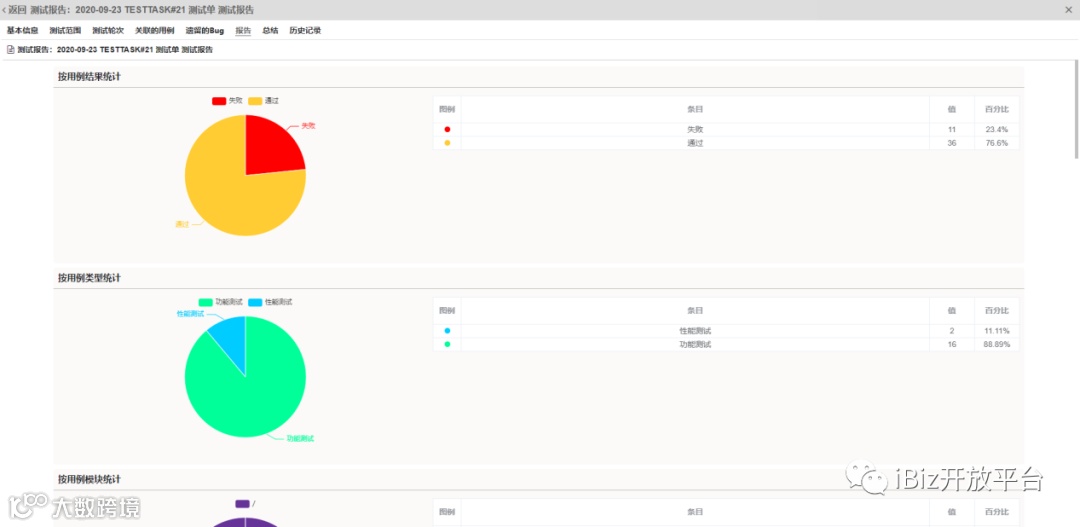Click the 性能测试 label beside type pie
This screenshot has width=1080, height=527.
[190, 313]
